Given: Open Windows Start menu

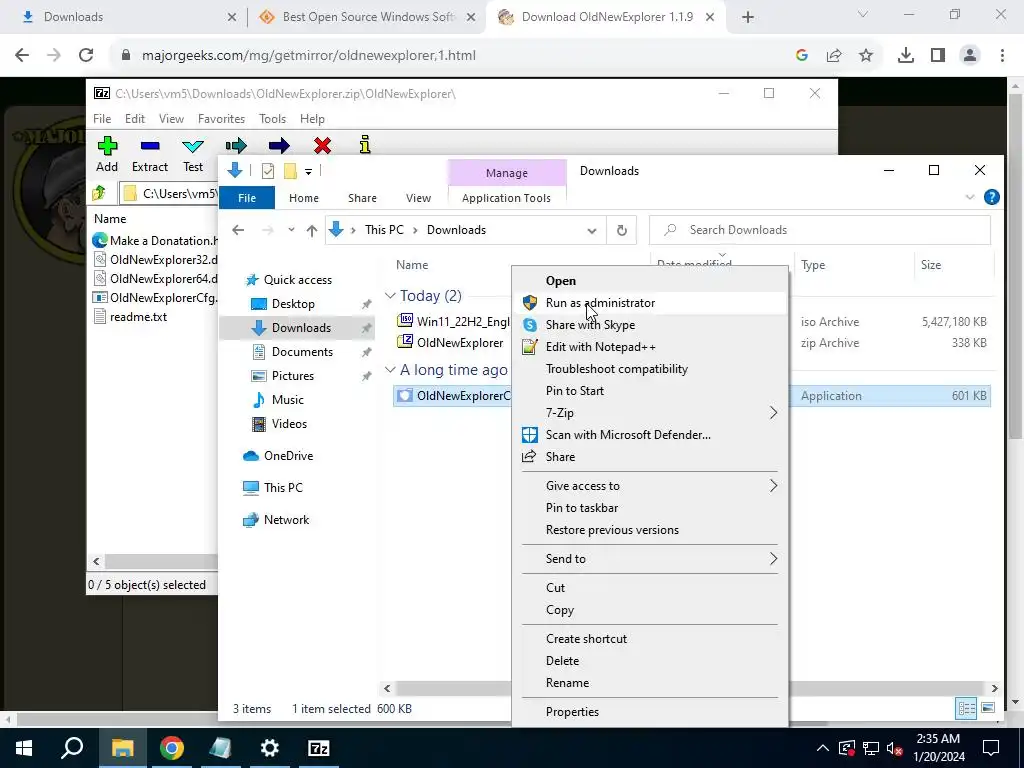Looking at the screenshot, I should pos(24,748).
